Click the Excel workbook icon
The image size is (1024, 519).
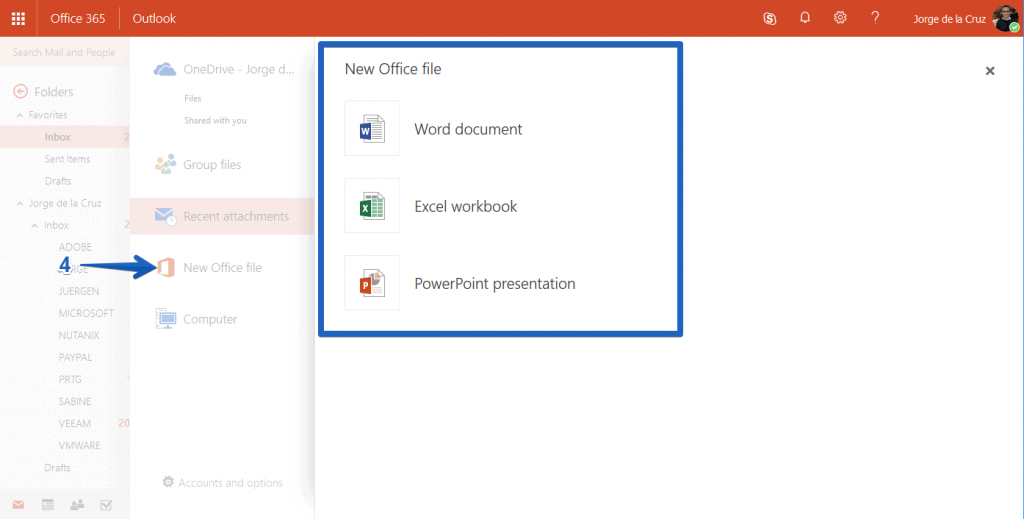(372, 206)
